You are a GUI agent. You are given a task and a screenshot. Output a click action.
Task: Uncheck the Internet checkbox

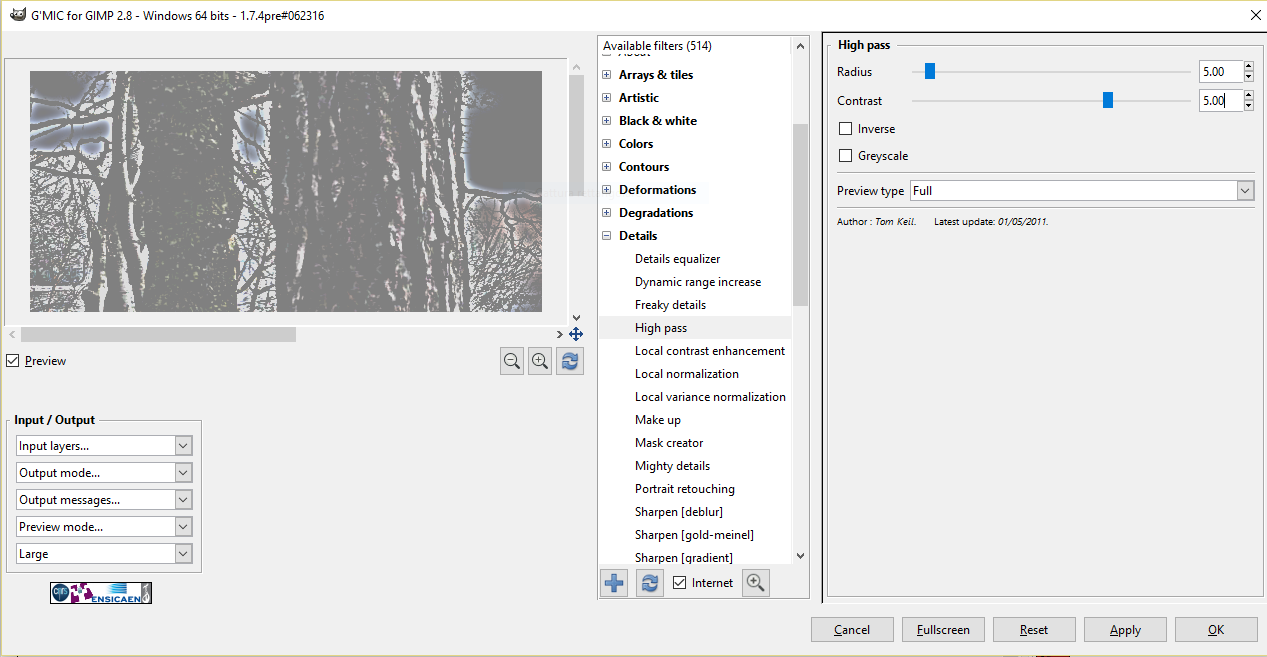[679, 583]
